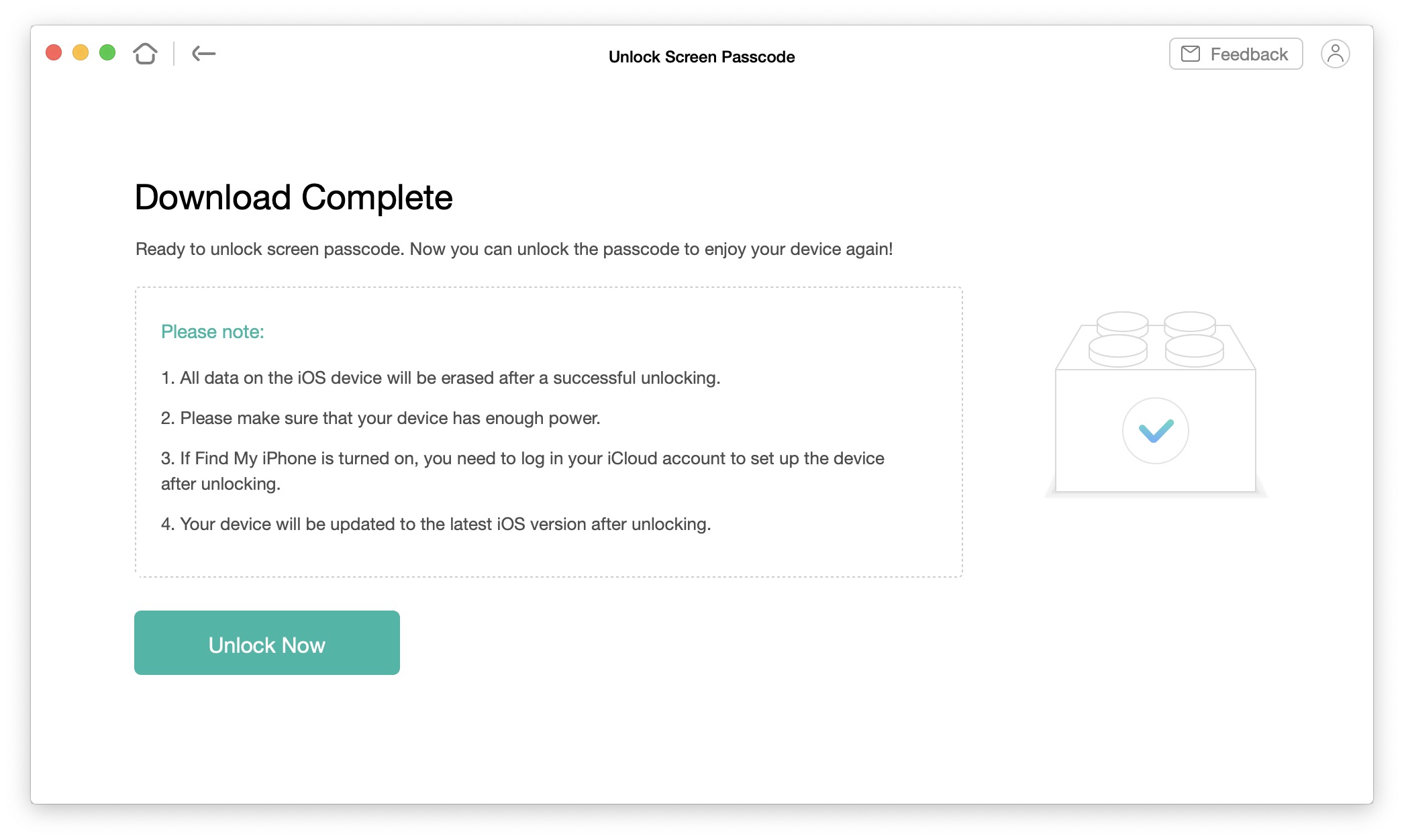Screen dimensions: 1404x840
Task: Click the studs on the brick illustration
Action: [x=1156, y=339]
